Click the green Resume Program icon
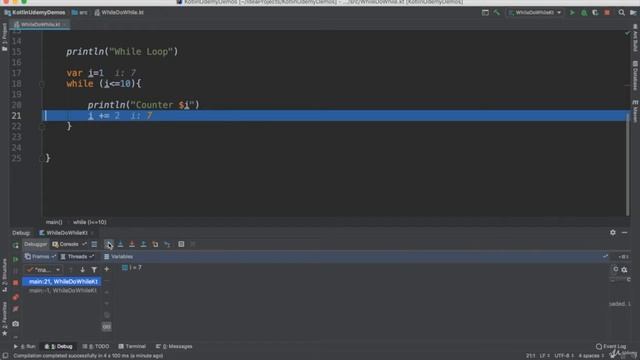Screen dimensions: 640x360 click(x=16, y=259)
